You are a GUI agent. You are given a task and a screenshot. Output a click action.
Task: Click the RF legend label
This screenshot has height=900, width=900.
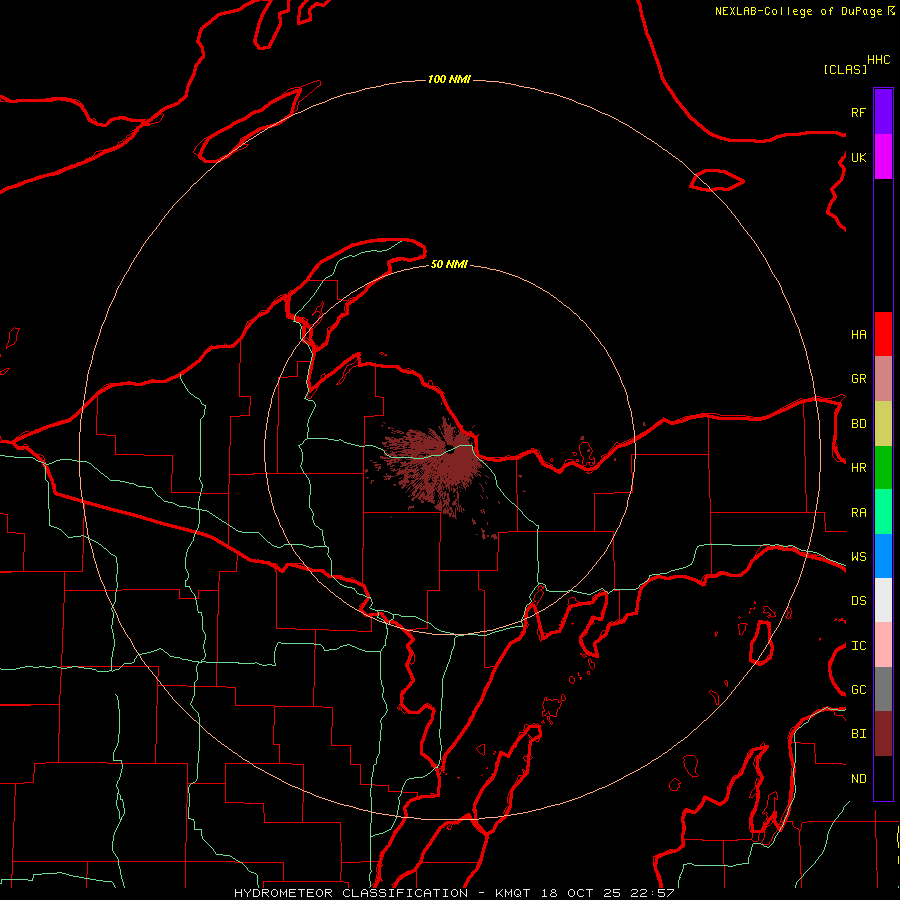point(858,112)
